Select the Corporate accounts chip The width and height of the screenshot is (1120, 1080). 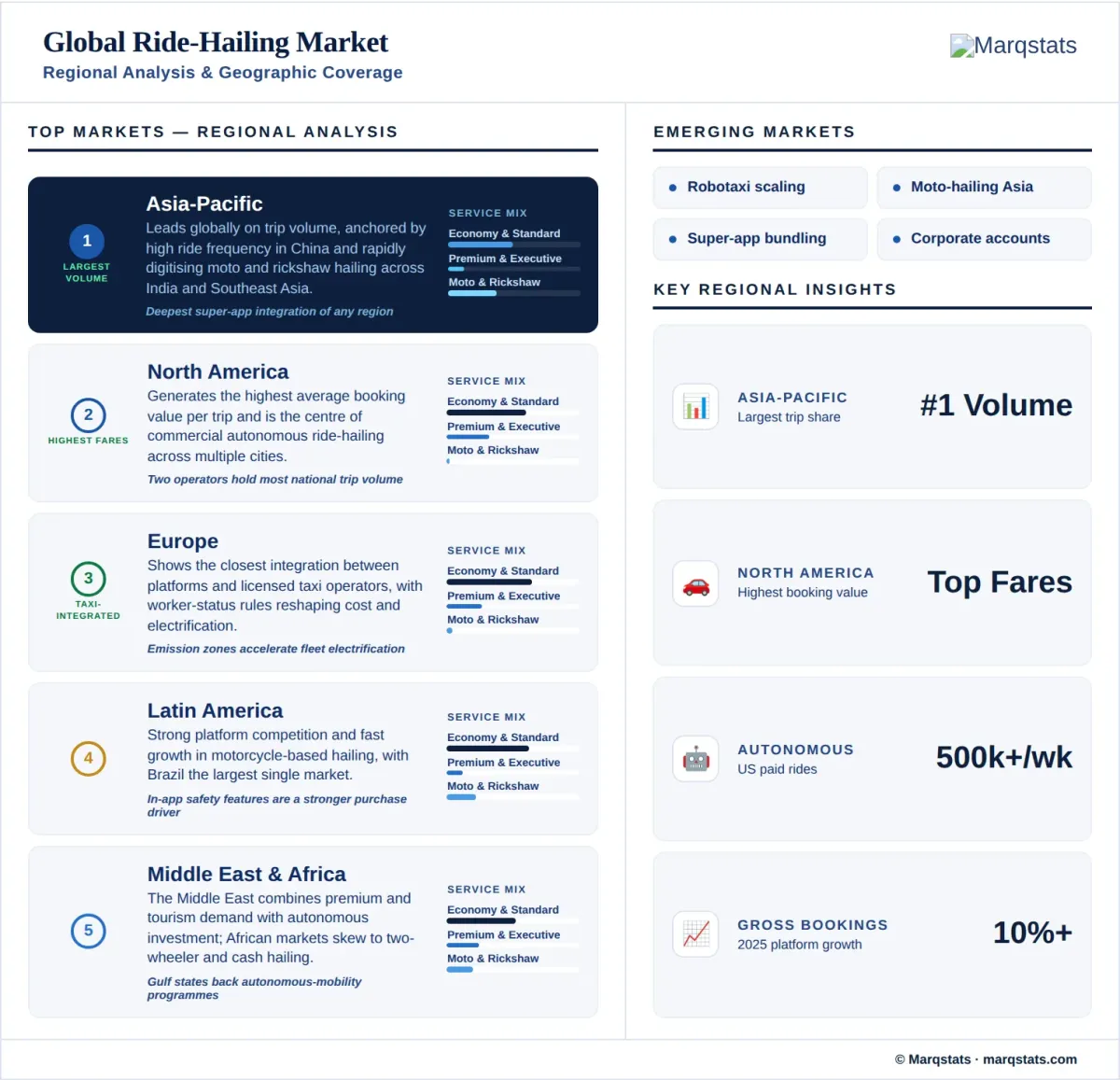tap(984, 239)
